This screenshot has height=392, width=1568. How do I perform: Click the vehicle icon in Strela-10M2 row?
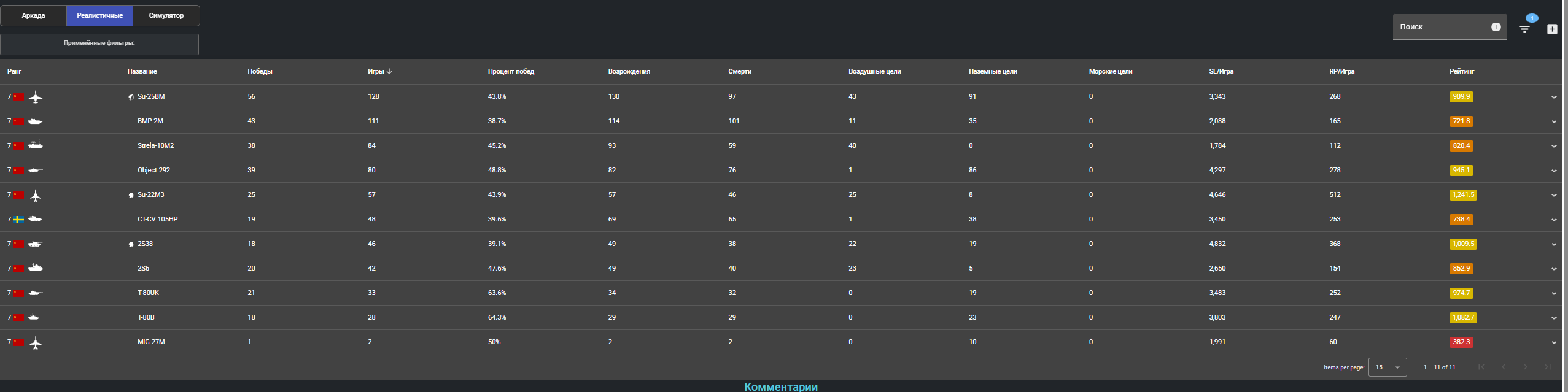point(36,146)
